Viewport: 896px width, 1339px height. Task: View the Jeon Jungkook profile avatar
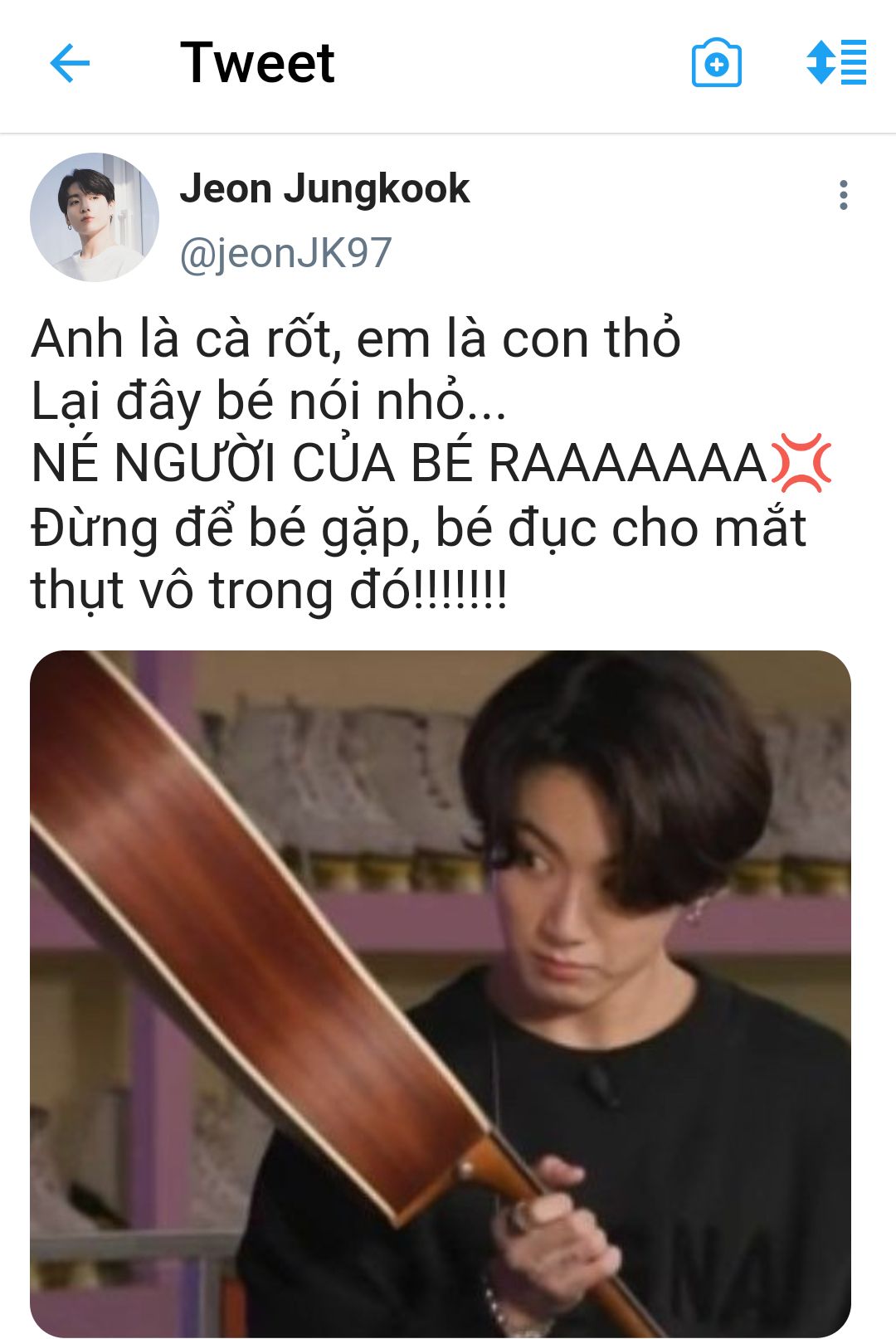(94, 217)
